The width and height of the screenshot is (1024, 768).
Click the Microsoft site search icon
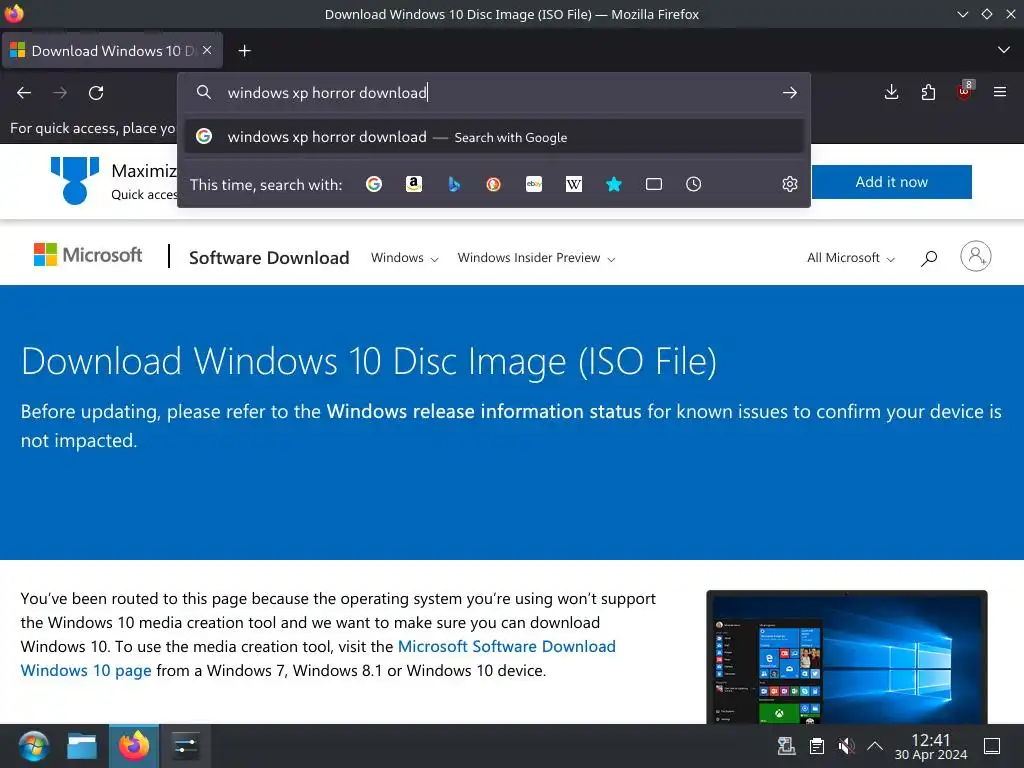point(929,259)
